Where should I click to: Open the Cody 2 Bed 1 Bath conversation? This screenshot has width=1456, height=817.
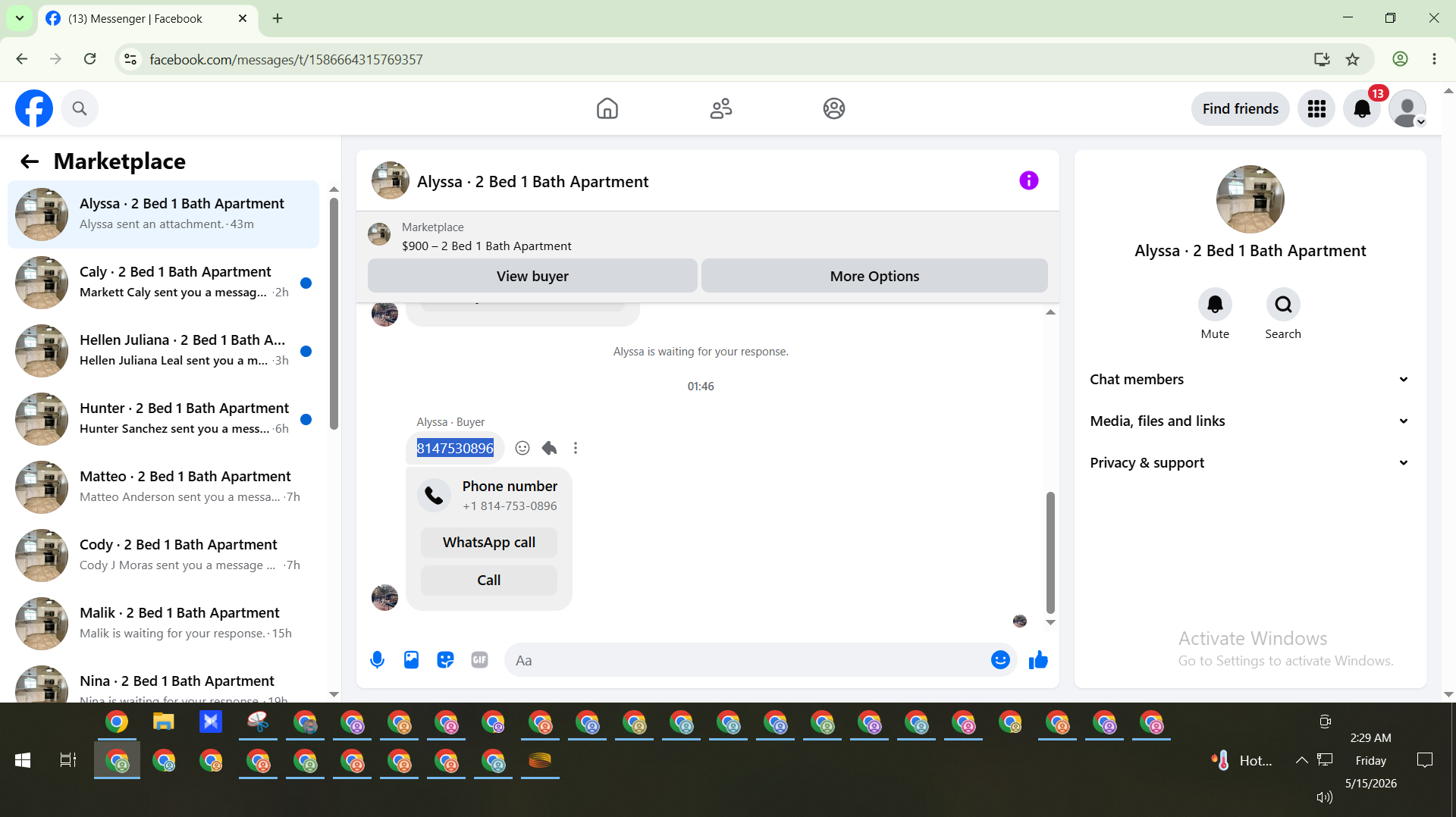click(x=163, y=556)
